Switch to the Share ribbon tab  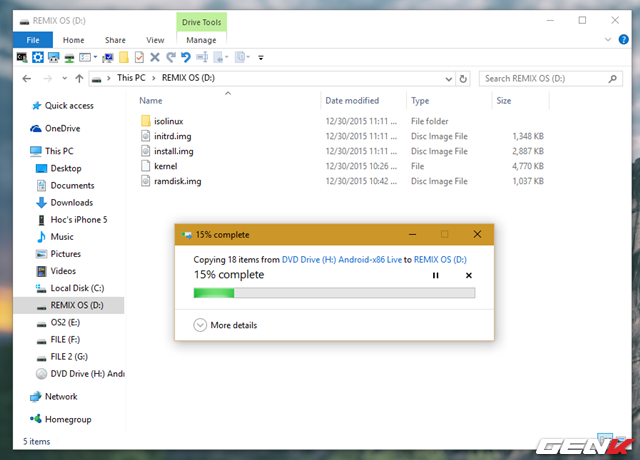click(115, 40)
